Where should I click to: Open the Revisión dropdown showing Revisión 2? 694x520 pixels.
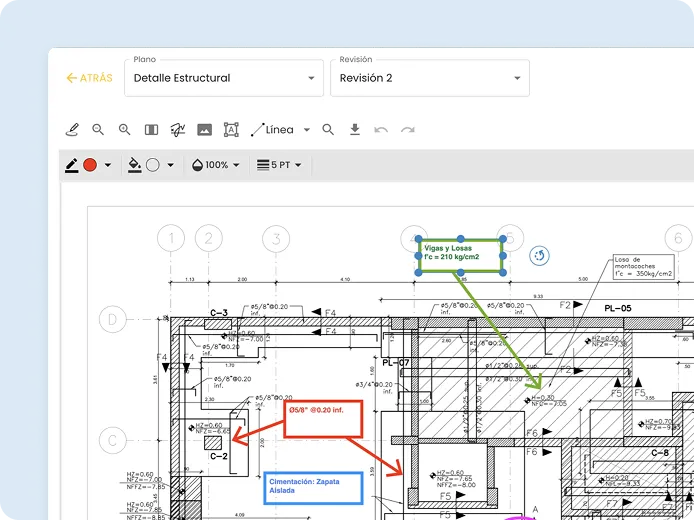[x=430, y=78]
